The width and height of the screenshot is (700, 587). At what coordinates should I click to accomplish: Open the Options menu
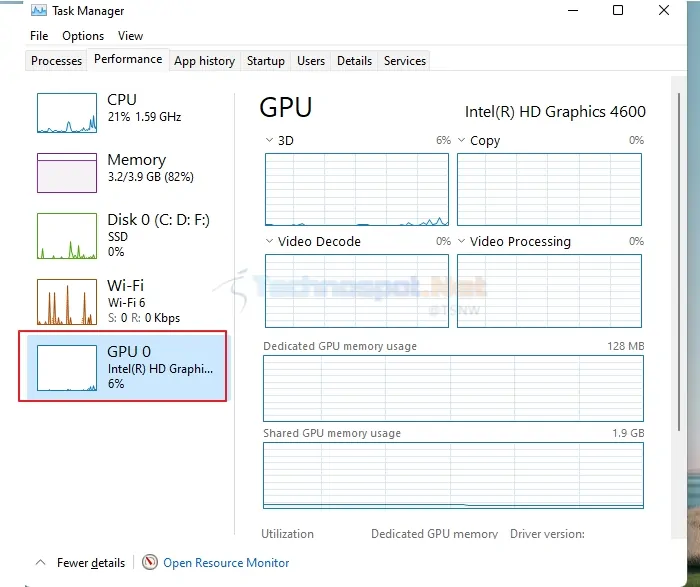pos(83,36)
